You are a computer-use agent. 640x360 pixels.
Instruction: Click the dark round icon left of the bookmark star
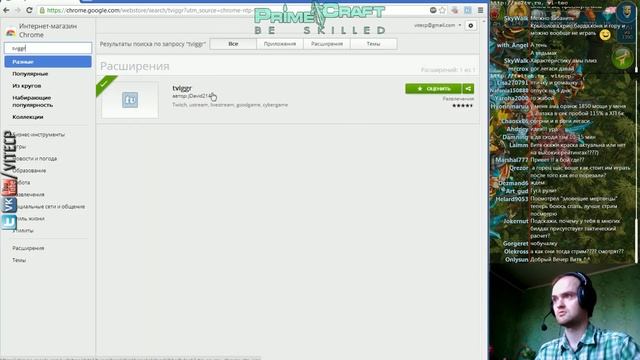tap(433, 10)
